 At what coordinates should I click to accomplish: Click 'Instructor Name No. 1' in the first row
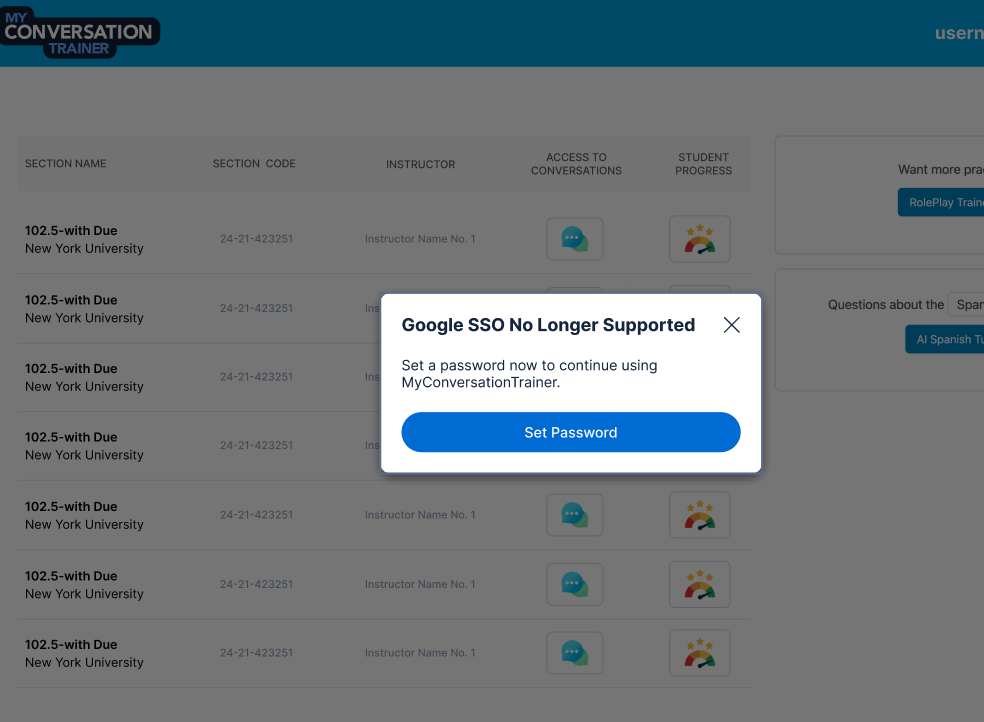(x=420, y=239)
